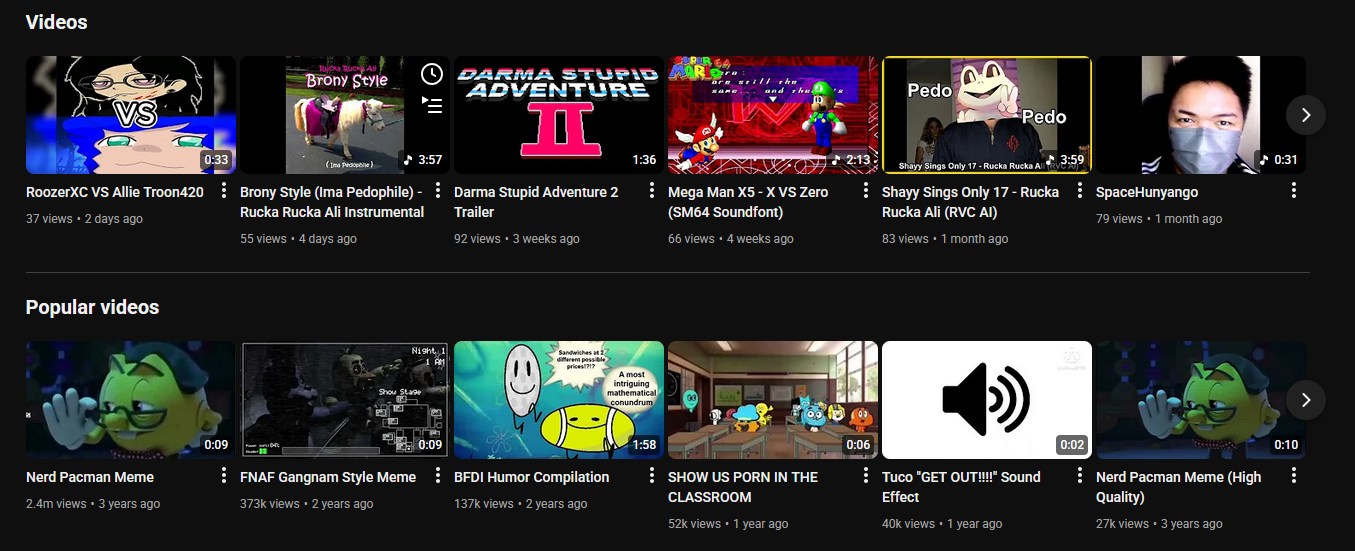Open options menu for Darma Stupid Adventure 2 Trailer
This screenshot has height=551, width=1355.
tap(651, 190)
